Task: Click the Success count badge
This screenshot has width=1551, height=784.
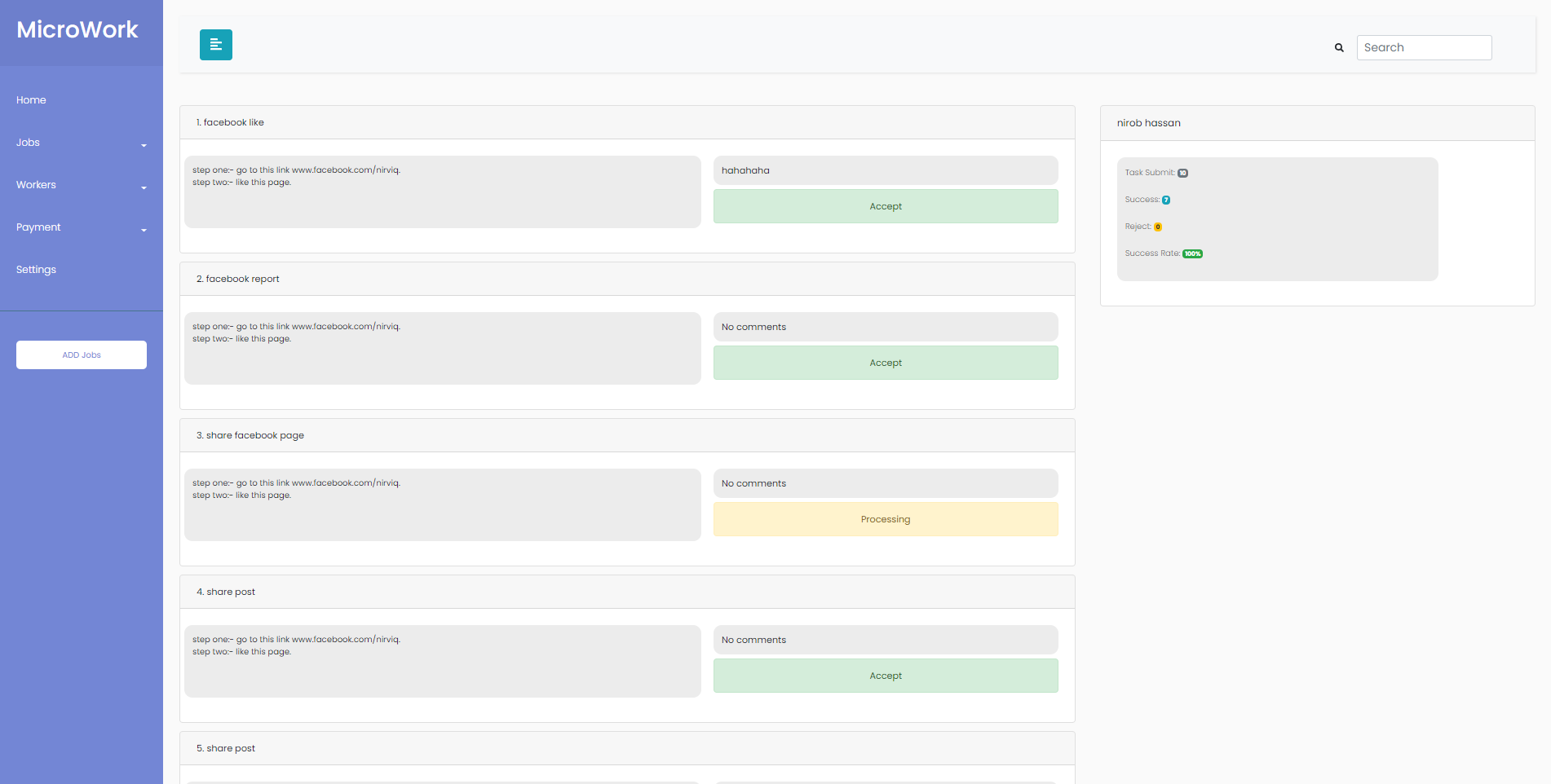Action: click(x=1166, y=200)
